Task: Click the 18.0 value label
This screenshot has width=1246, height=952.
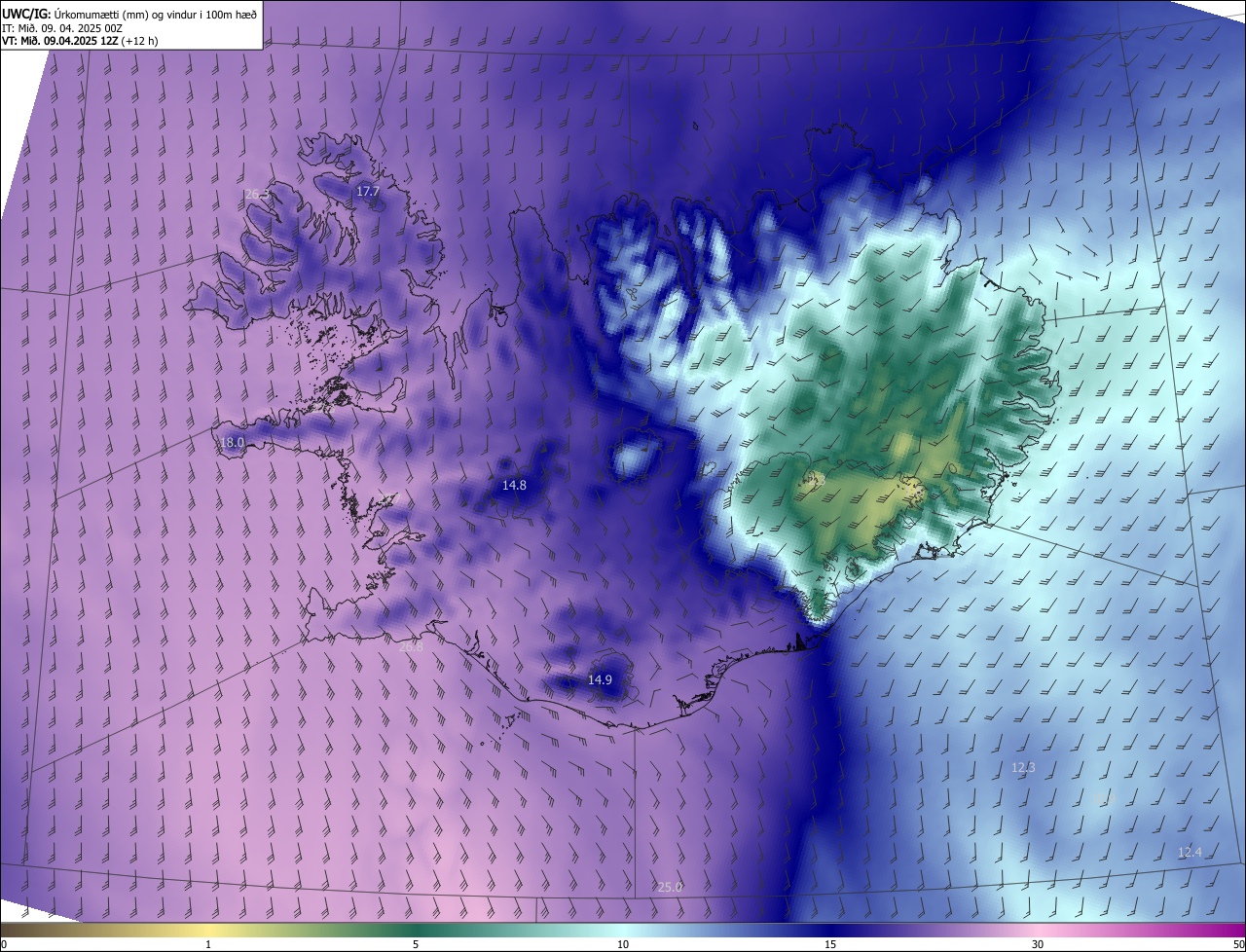Action: 232,443
